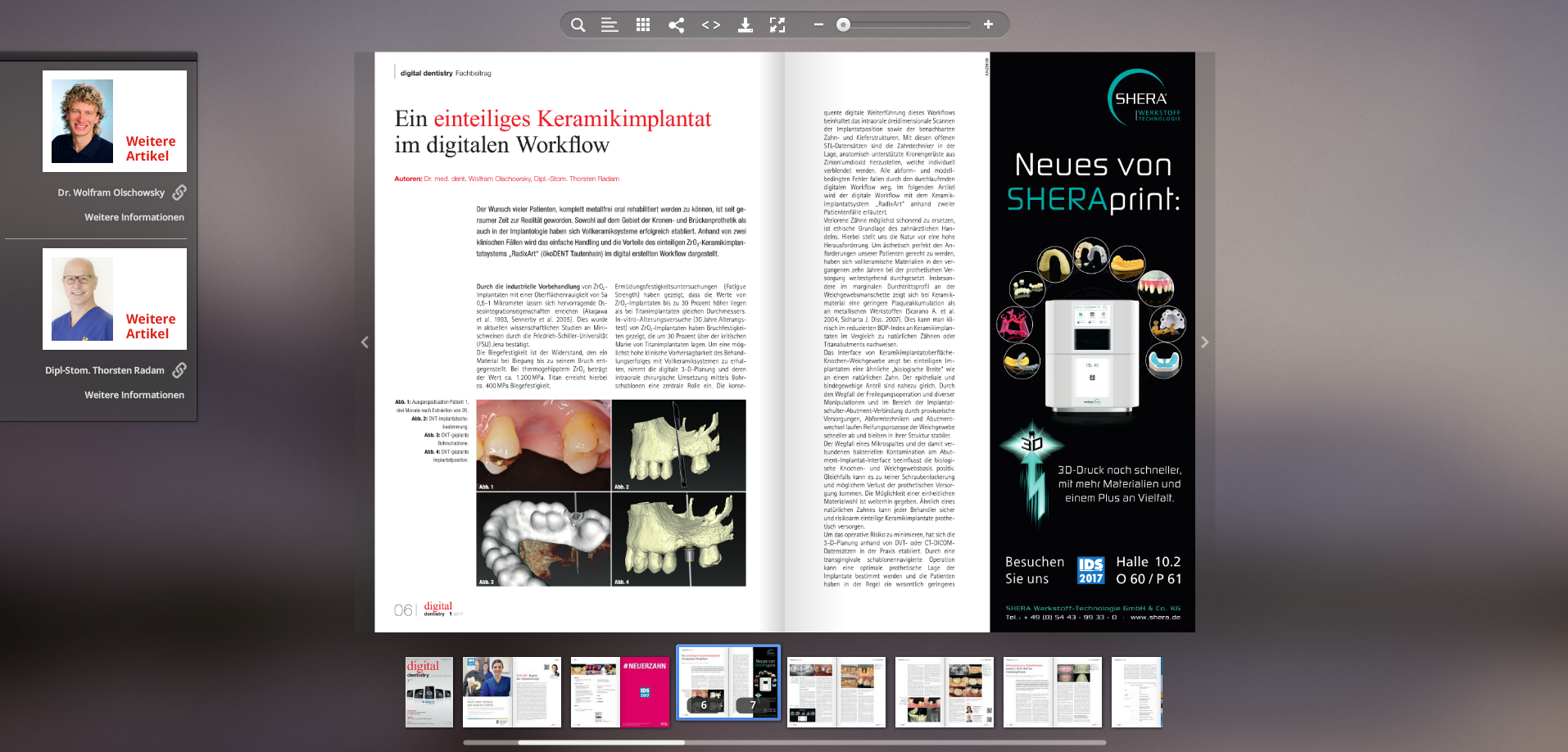The image size is (1568, 752).
Task: Click the SHERA logo in advertisement
Action: tap(1144, 97)
